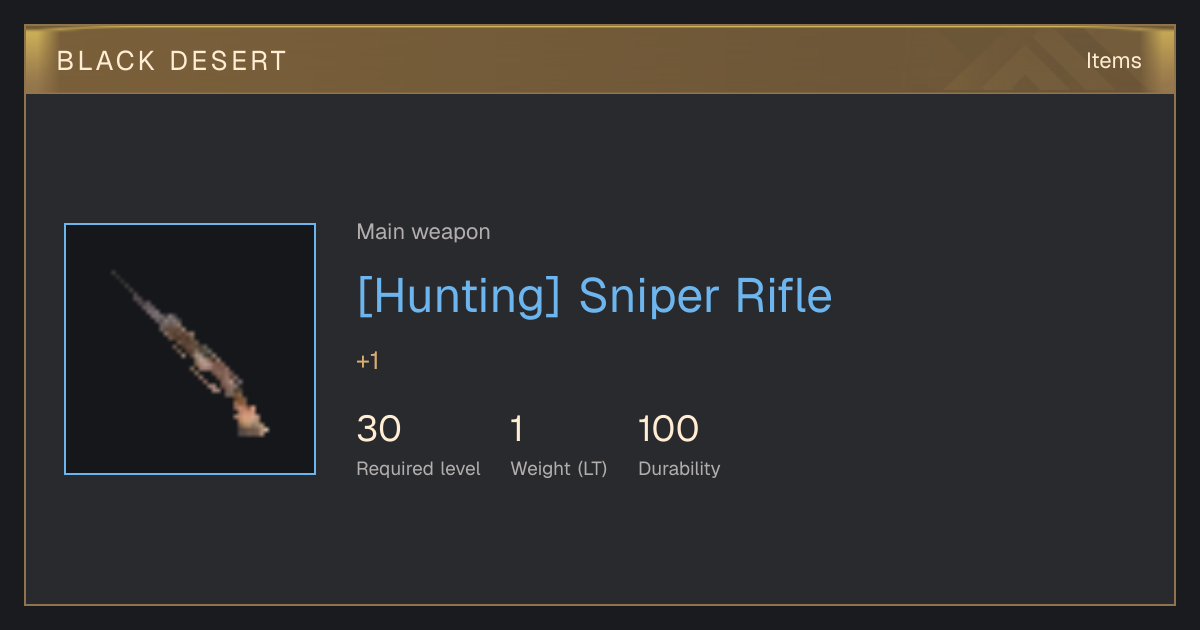Viewport: 1200px width, 630px height.
Task: Click the Weight value 1
Action: pyautogui.click(x=517, y=429)
